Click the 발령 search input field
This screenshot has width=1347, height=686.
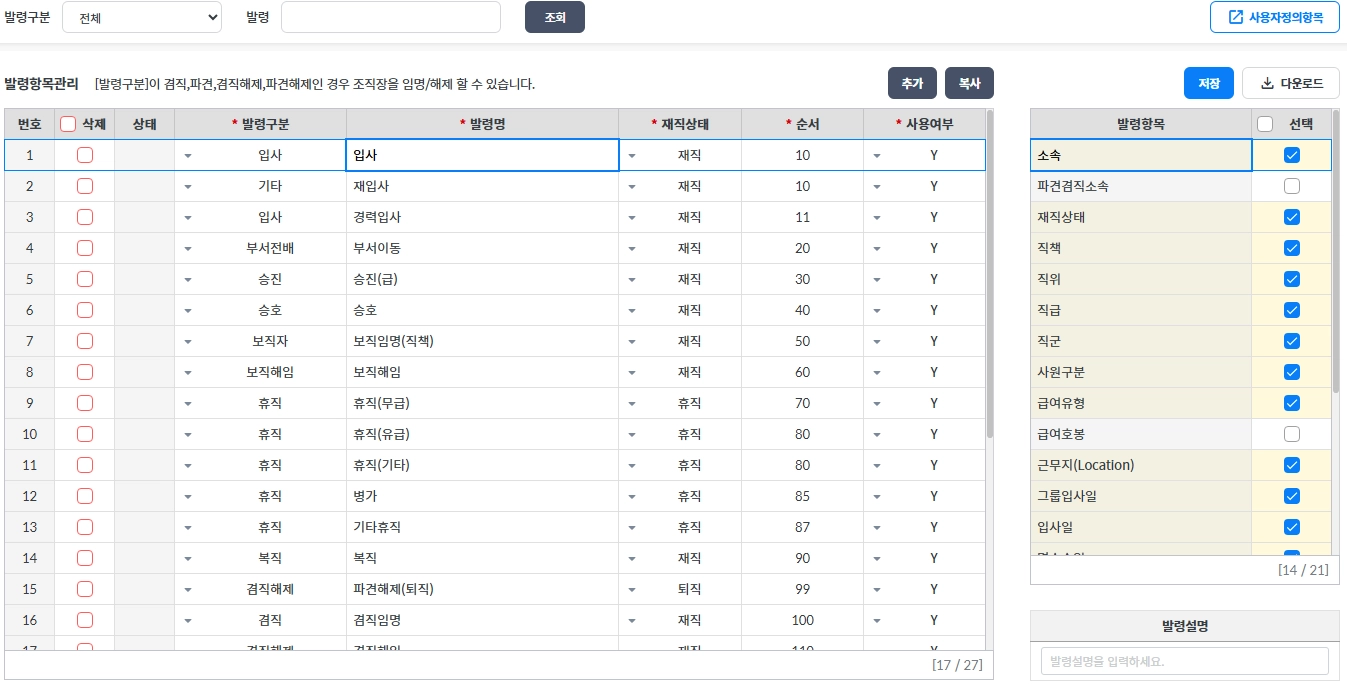(x=390, y=17)
